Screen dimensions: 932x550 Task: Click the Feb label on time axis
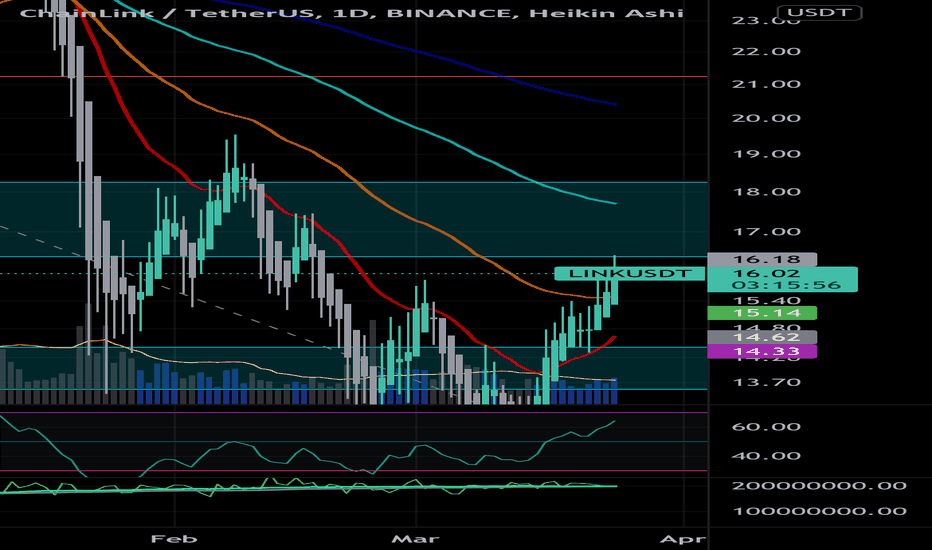[x=174, y=539]
